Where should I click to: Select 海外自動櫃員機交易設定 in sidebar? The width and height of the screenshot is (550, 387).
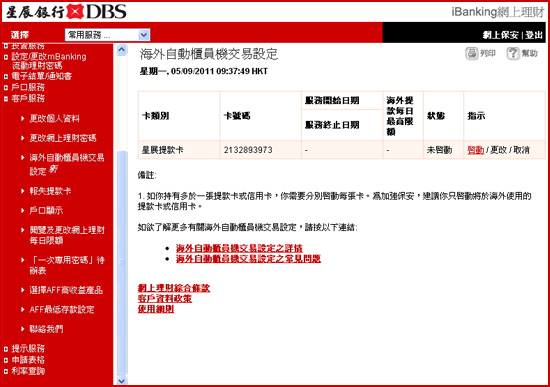[x=67, y=164]
